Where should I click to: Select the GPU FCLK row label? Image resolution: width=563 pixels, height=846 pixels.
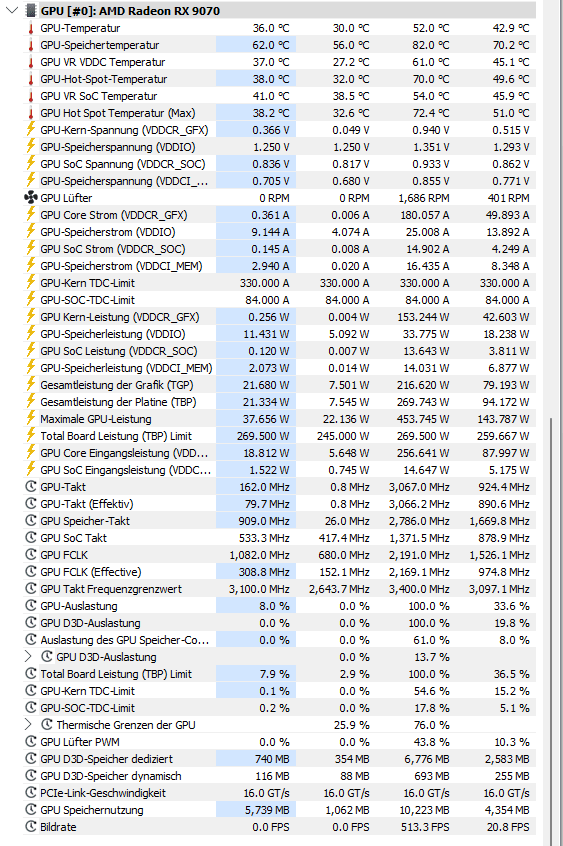[64, 555]
